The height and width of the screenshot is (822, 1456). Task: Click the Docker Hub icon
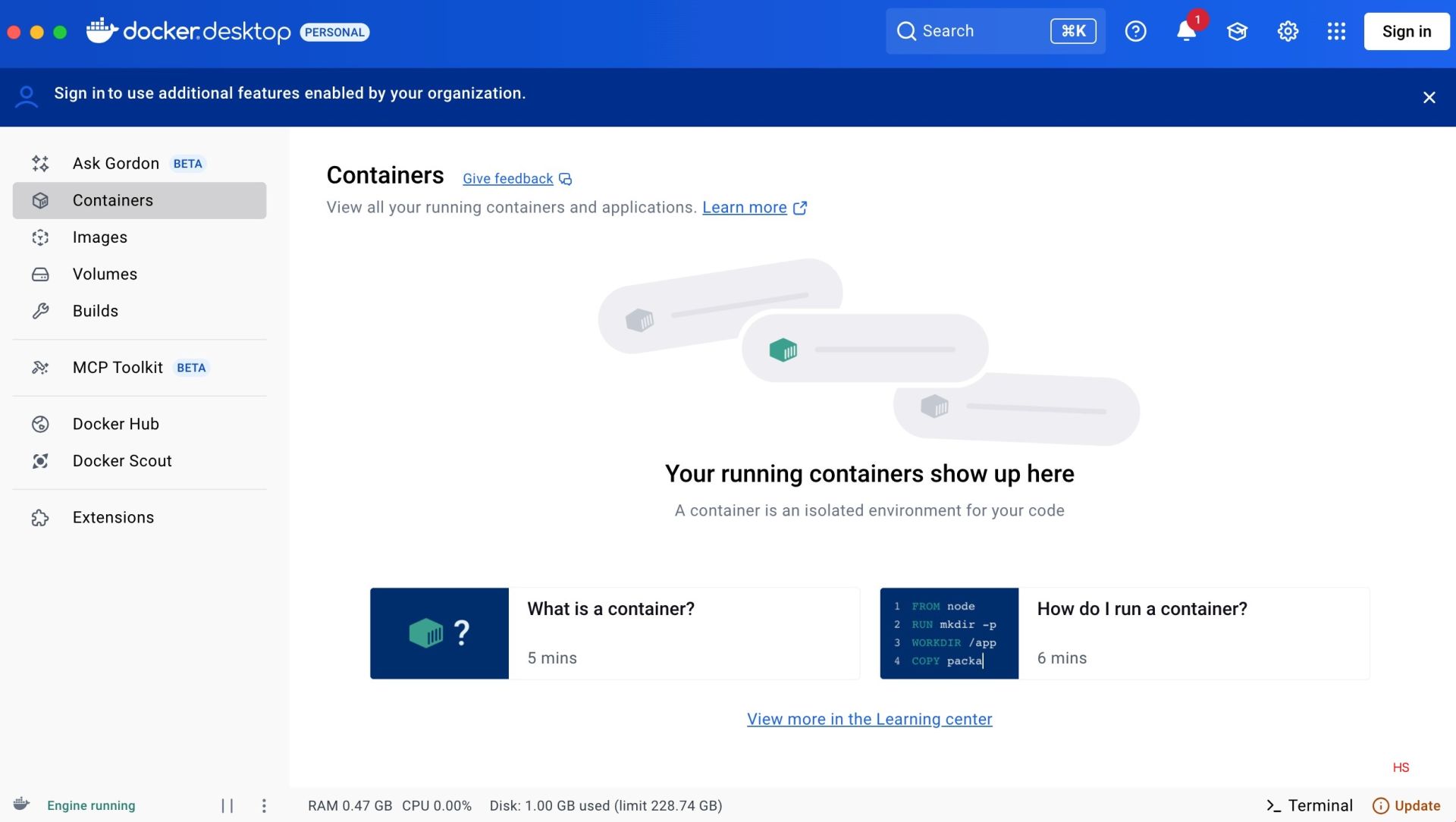(x=40, y=424)
